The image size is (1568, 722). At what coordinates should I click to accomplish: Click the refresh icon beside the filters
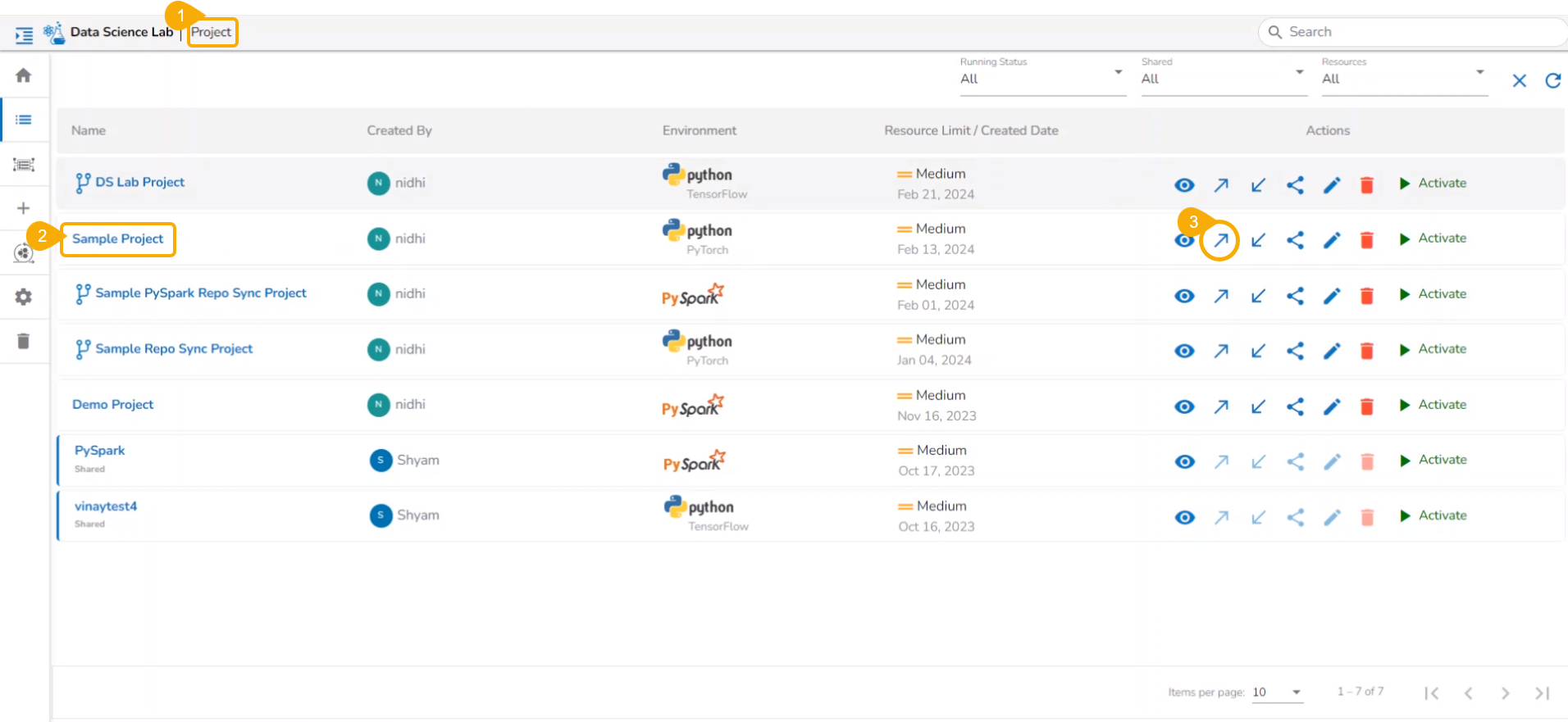(1552, 80)
